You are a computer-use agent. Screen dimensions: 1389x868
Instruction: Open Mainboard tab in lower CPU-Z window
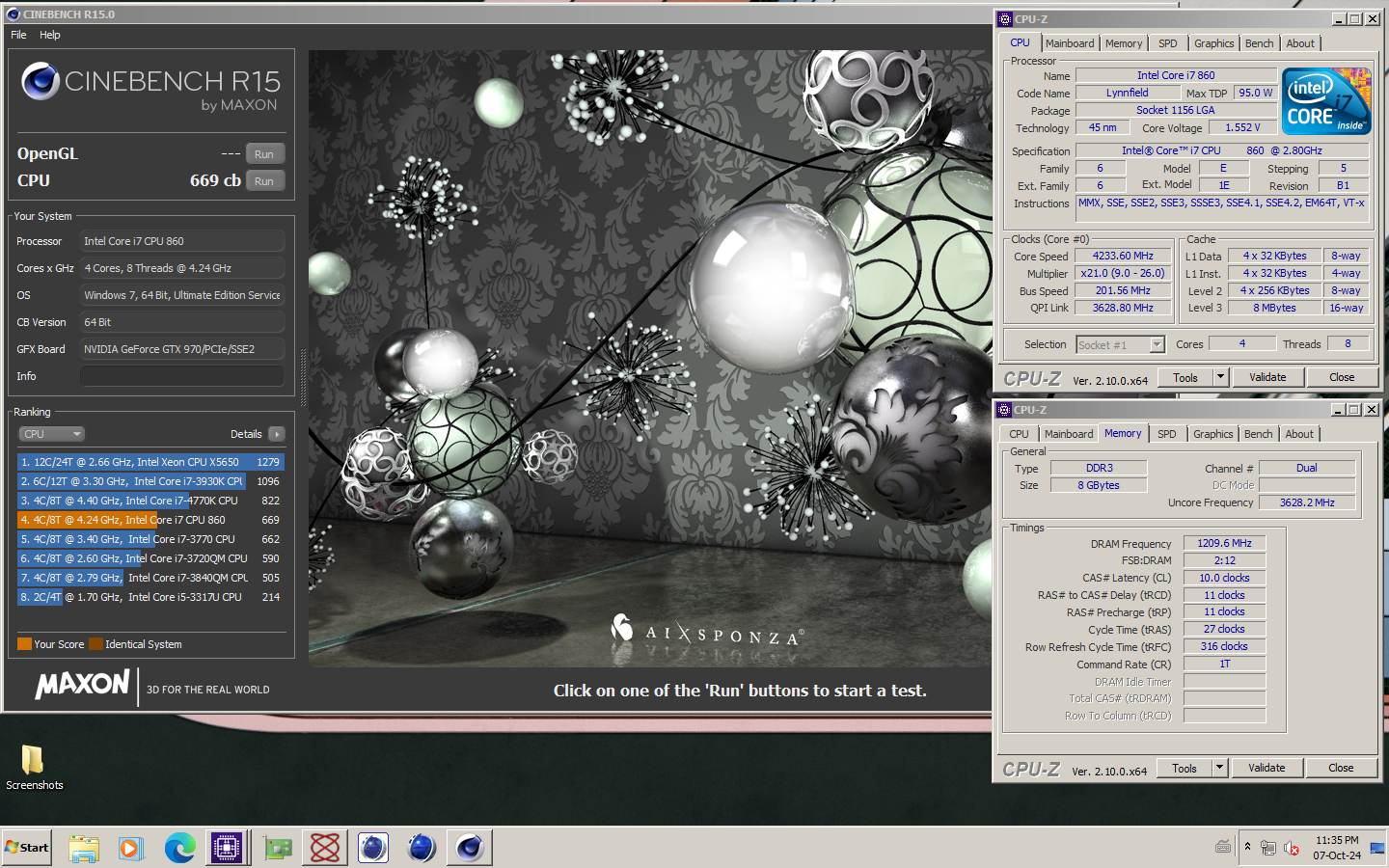point(1069,434)
